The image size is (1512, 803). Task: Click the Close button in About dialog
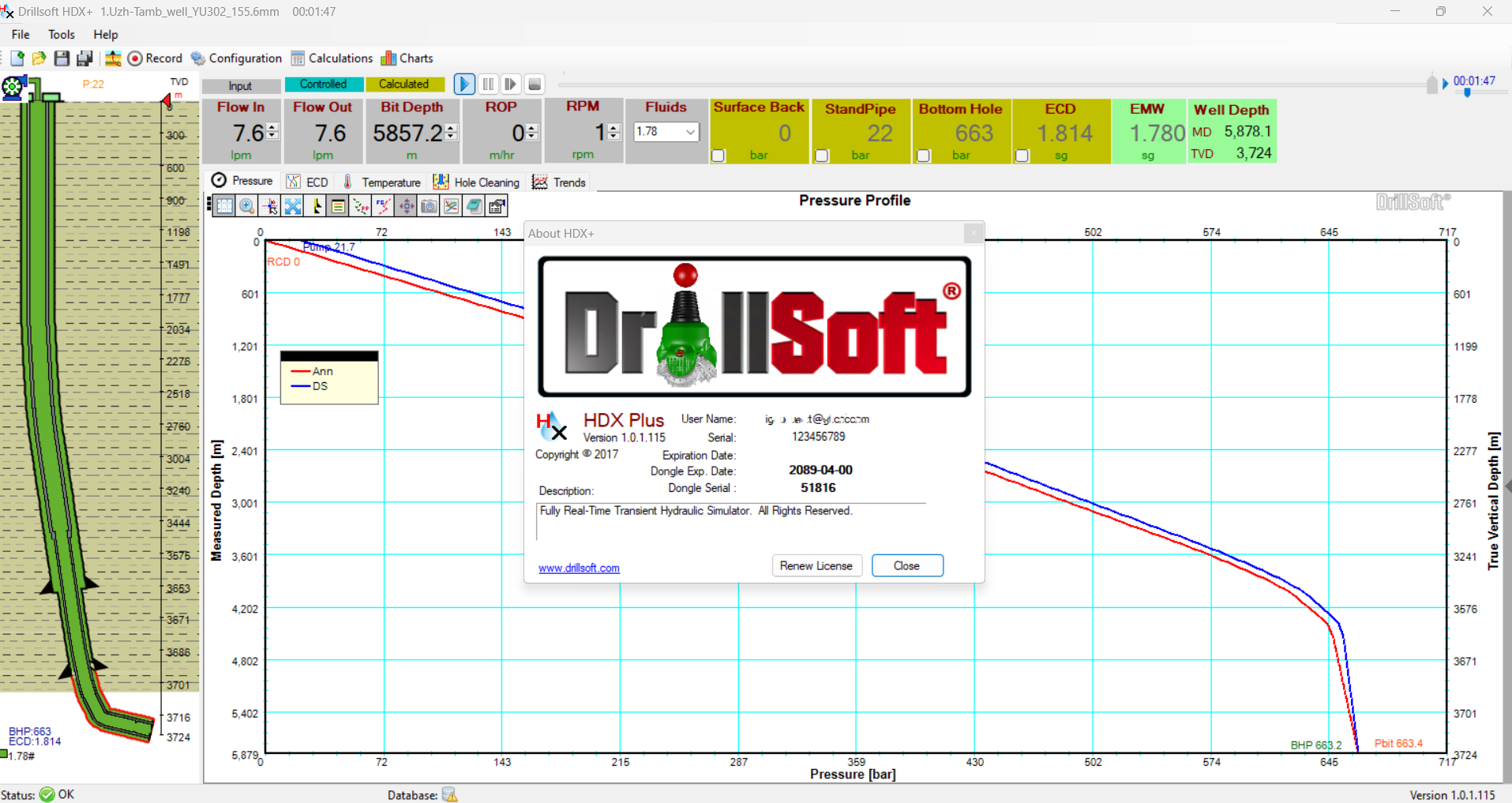[907, 565]
